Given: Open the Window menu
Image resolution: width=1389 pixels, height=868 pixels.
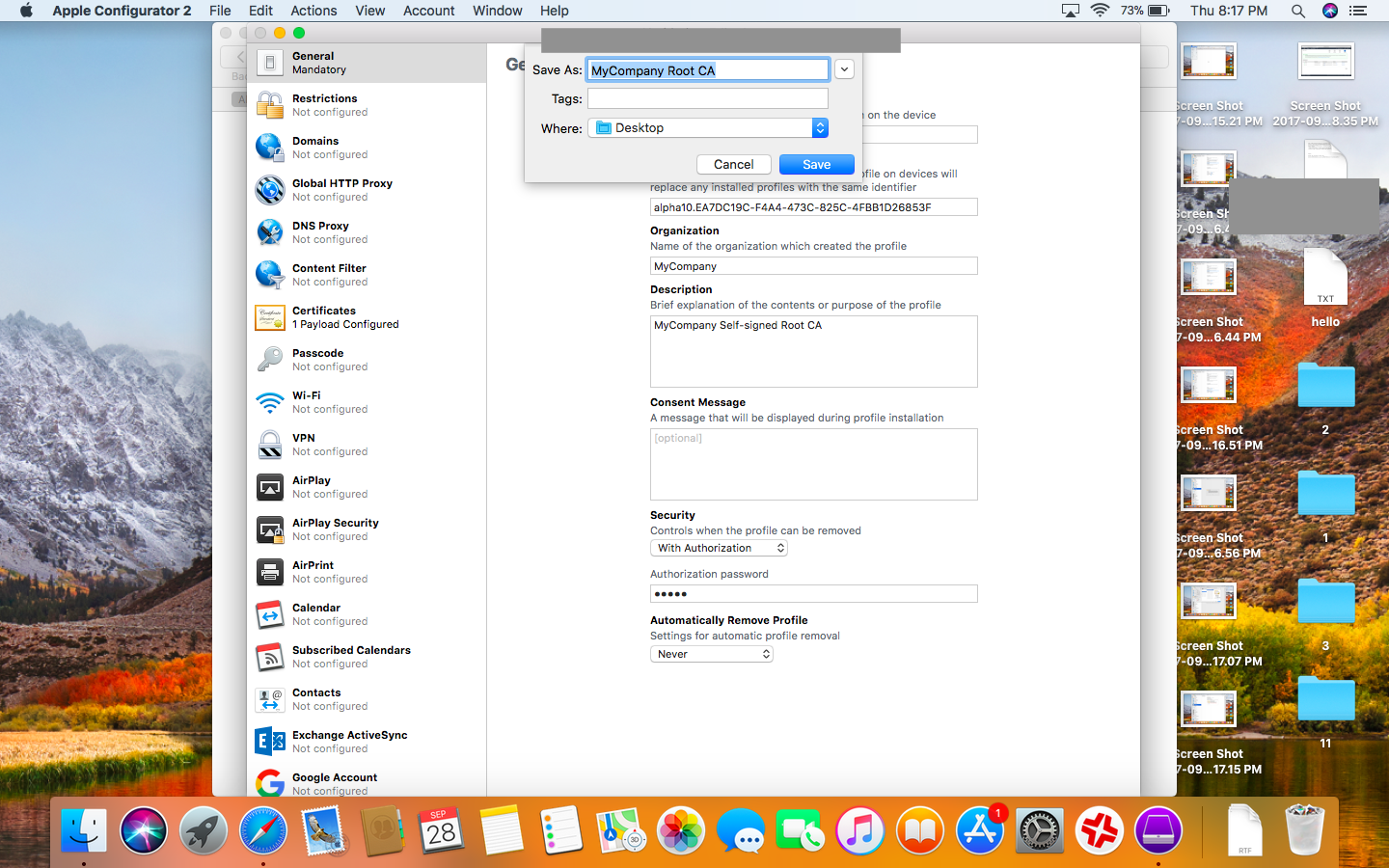Looking at the screenshot, I should click(498, 11).
